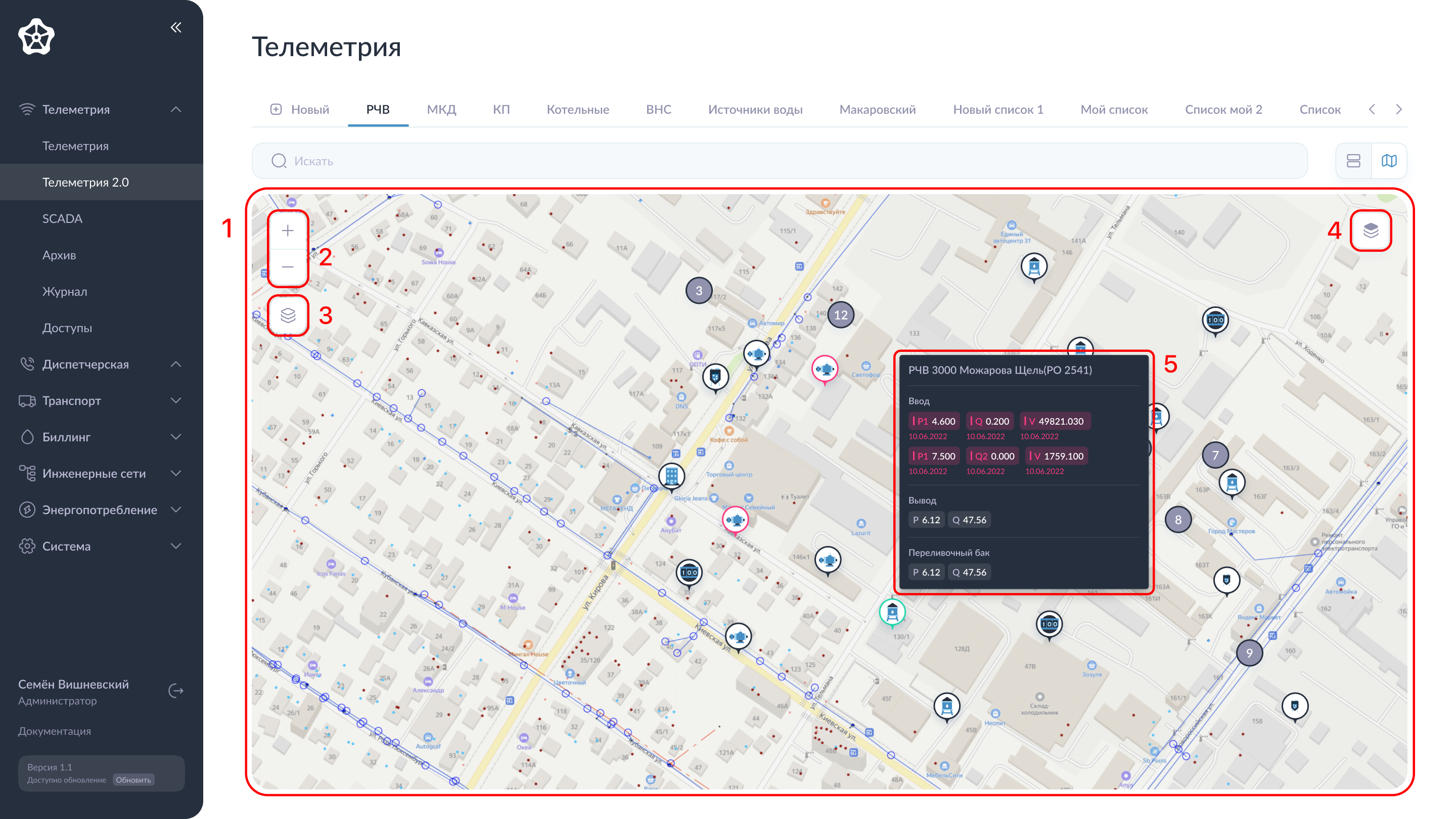Switch to the list view layout

pos(1353,161)
